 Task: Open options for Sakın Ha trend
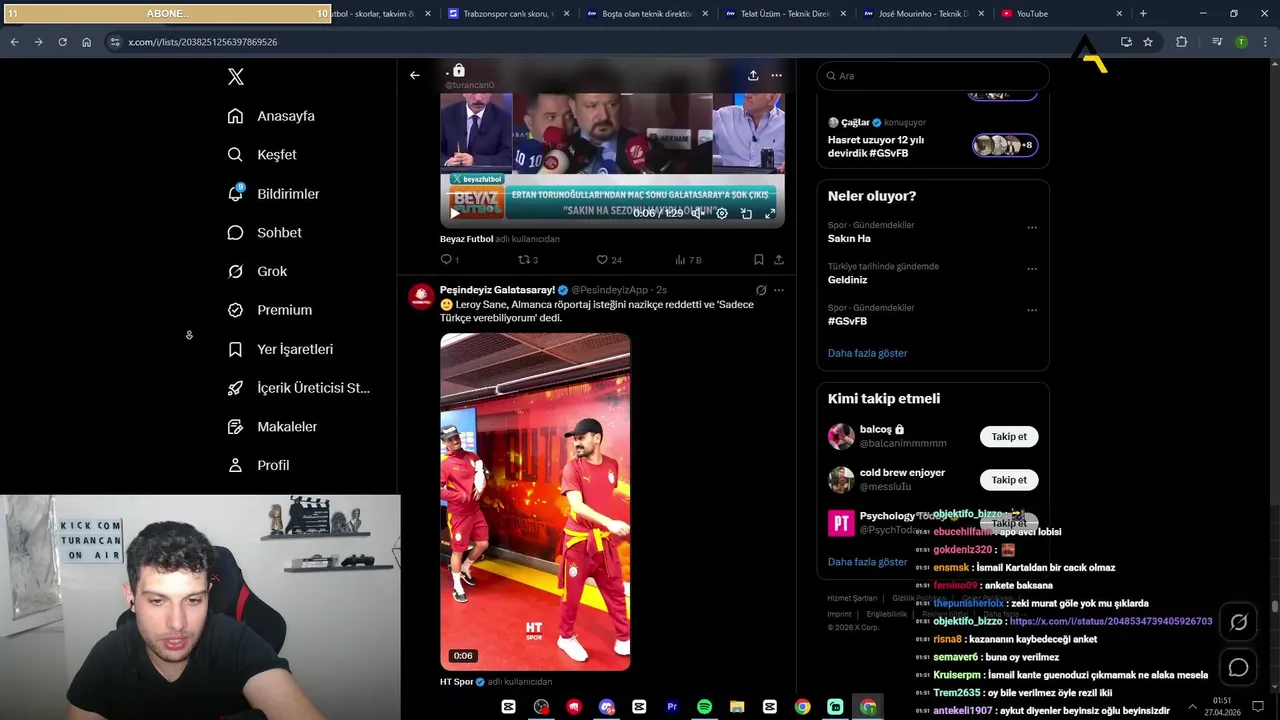pos(1032,228)
